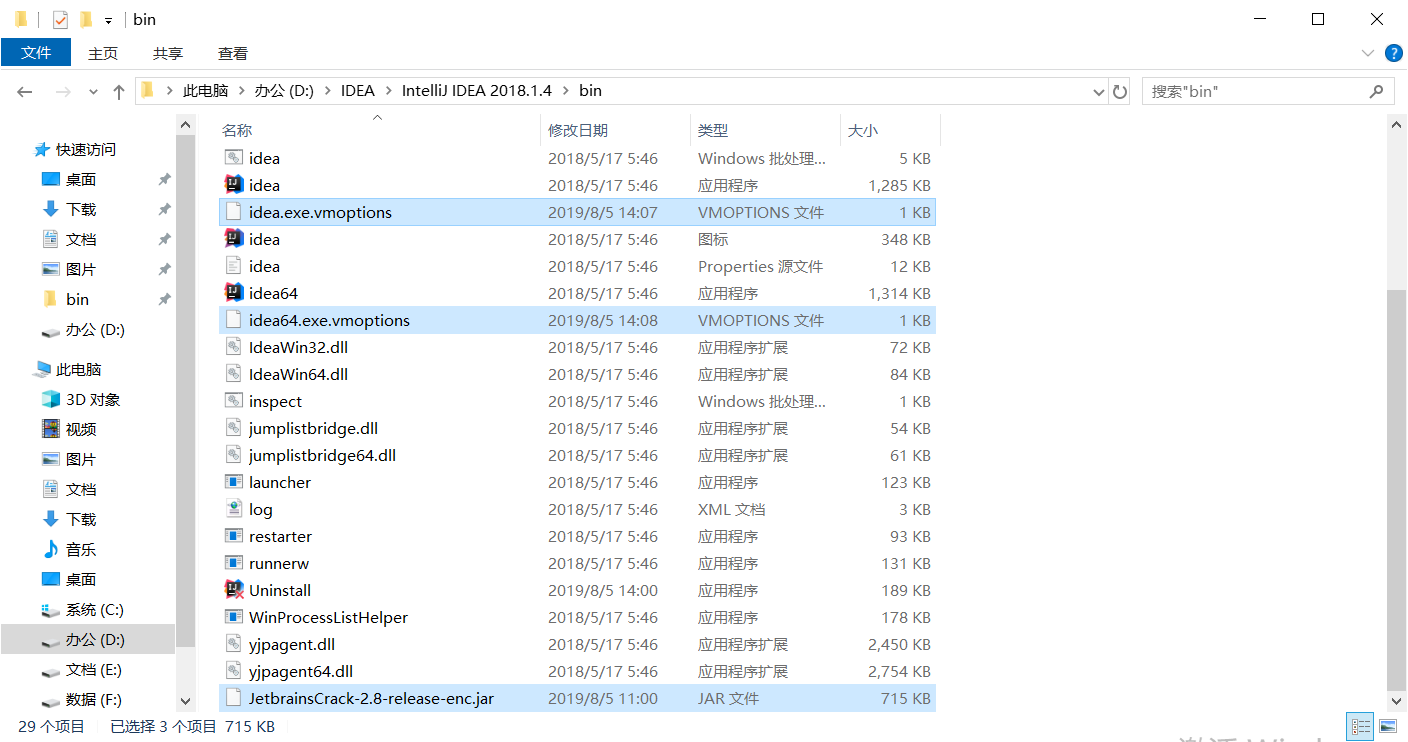Expand the address bar history dropdown
The height and width of the screenshot is (742, 1408).
(x=1099, y=91)
